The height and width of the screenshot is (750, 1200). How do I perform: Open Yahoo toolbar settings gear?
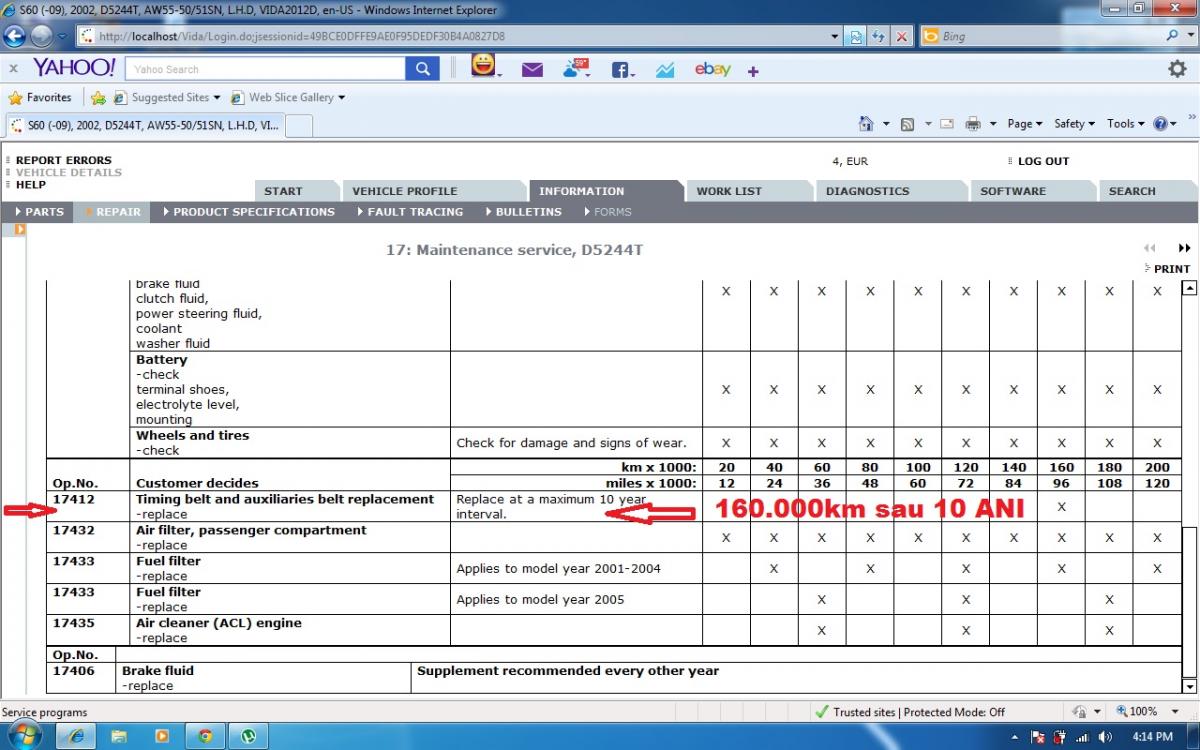(x=1178, y=68)
